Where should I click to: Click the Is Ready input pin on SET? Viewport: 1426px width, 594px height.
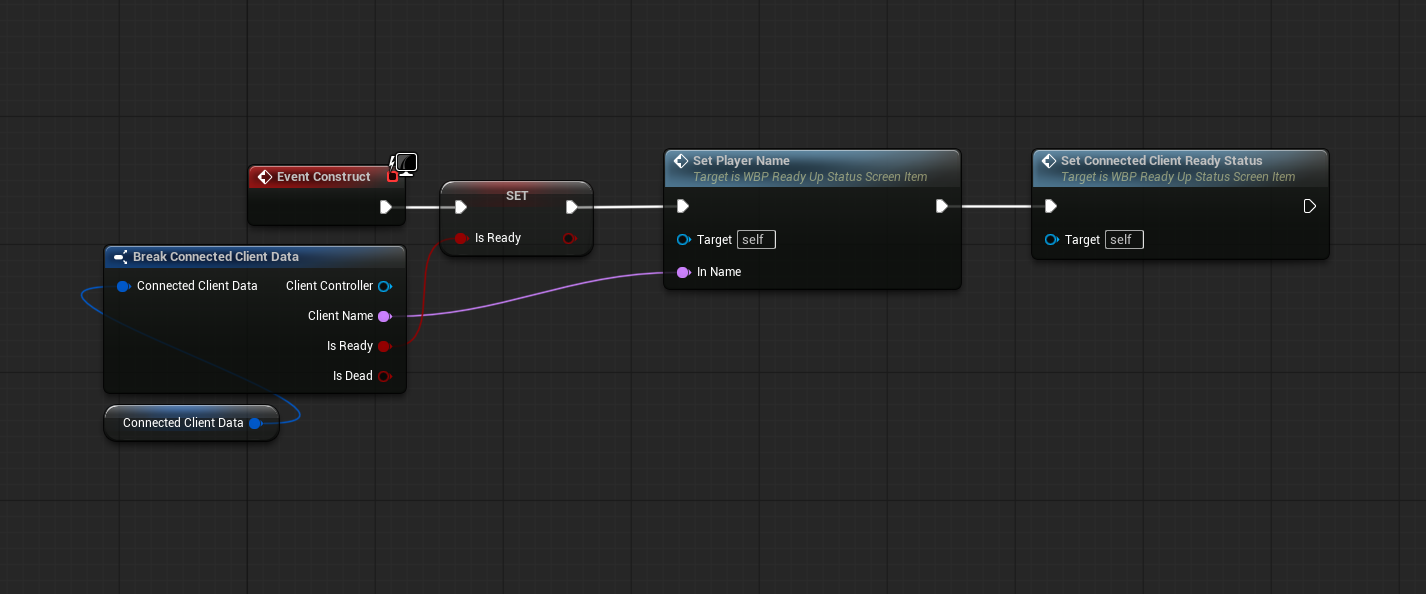(460, 238)
